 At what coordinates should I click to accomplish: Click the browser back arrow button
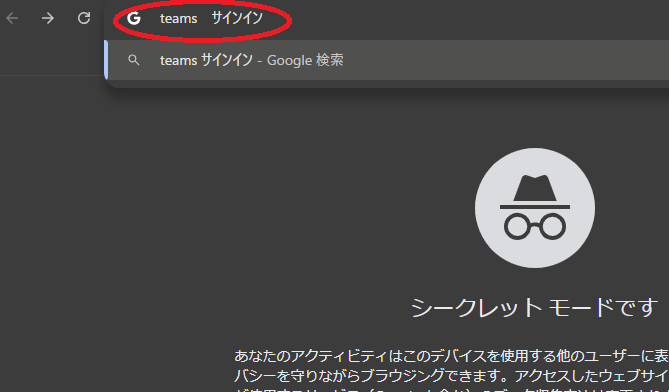[12, 18]
